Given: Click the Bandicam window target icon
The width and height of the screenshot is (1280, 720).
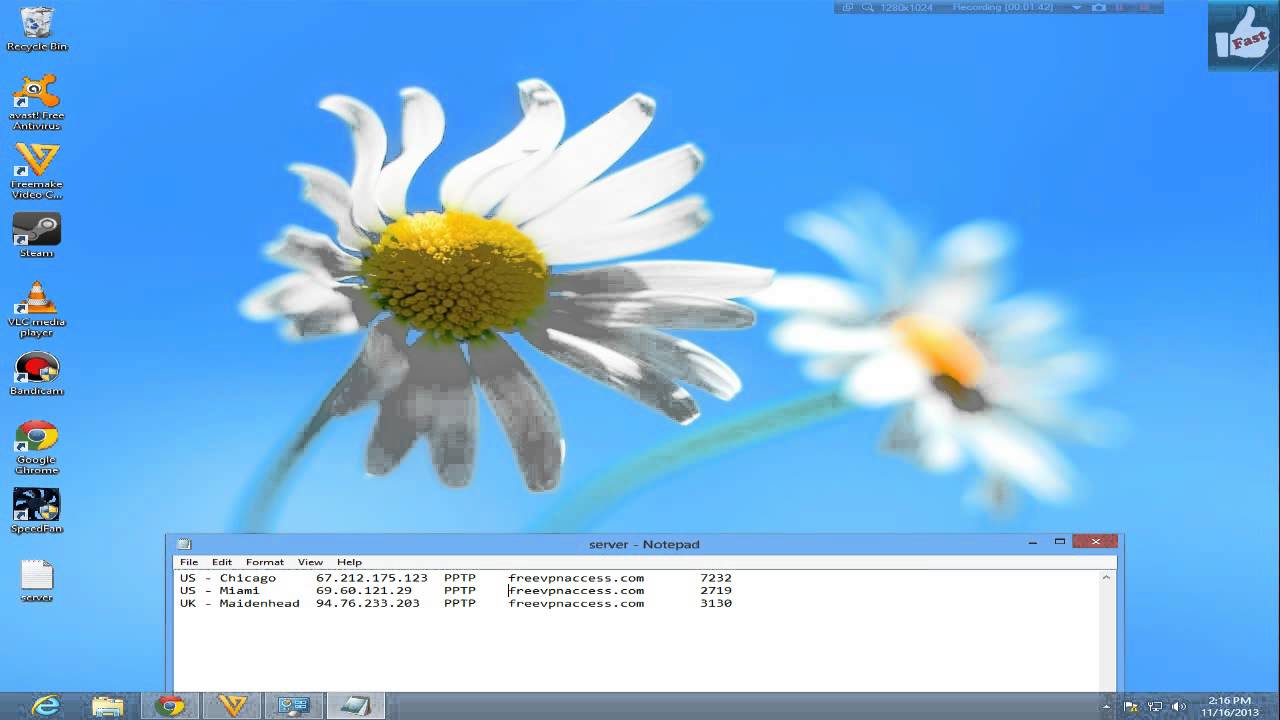Looking at the screenshot, I should 848,7.
